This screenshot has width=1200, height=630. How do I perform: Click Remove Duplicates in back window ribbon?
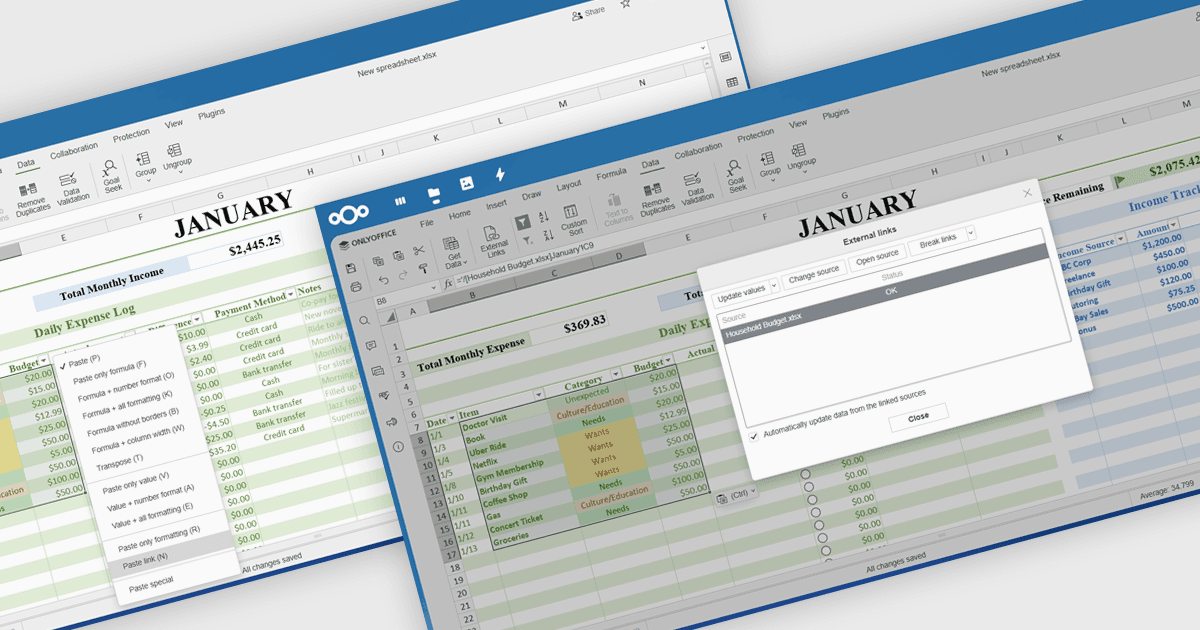click(31, 201)
